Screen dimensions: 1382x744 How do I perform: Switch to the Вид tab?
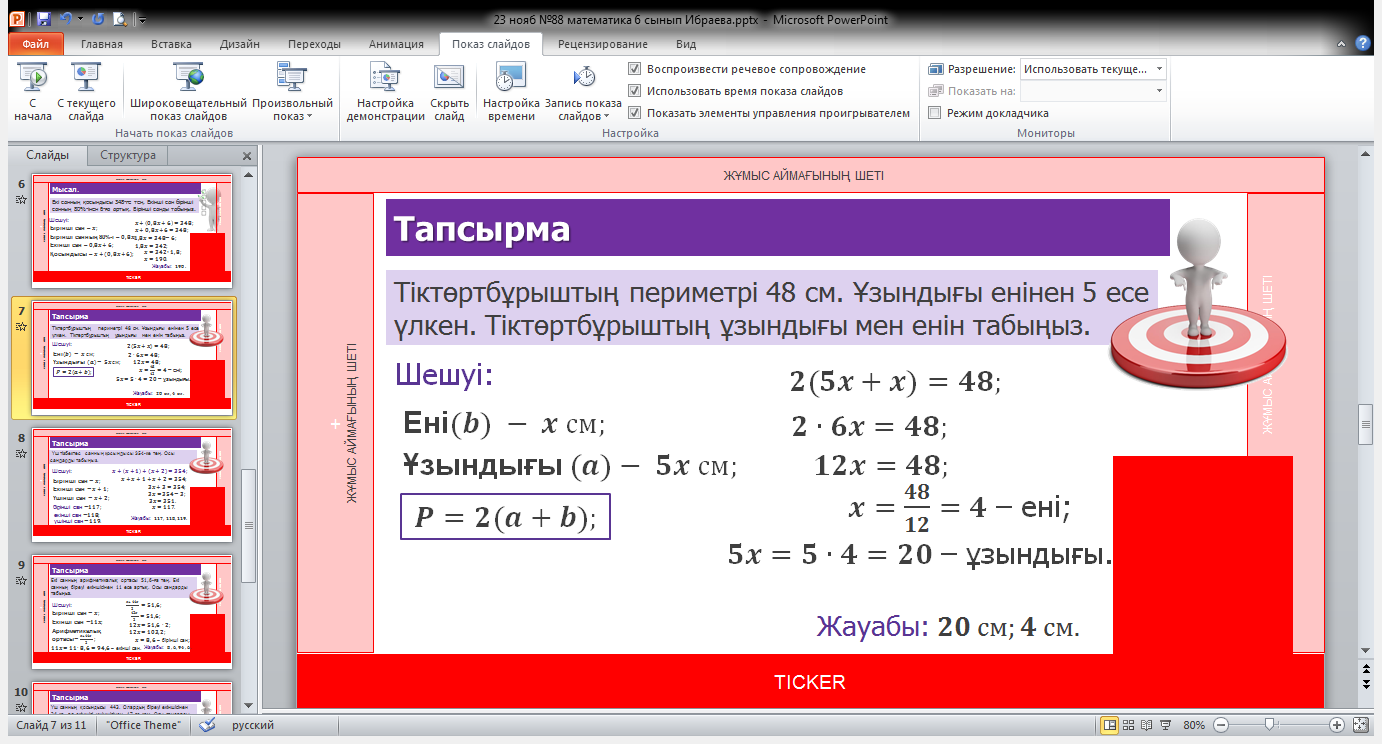[686, 44]
